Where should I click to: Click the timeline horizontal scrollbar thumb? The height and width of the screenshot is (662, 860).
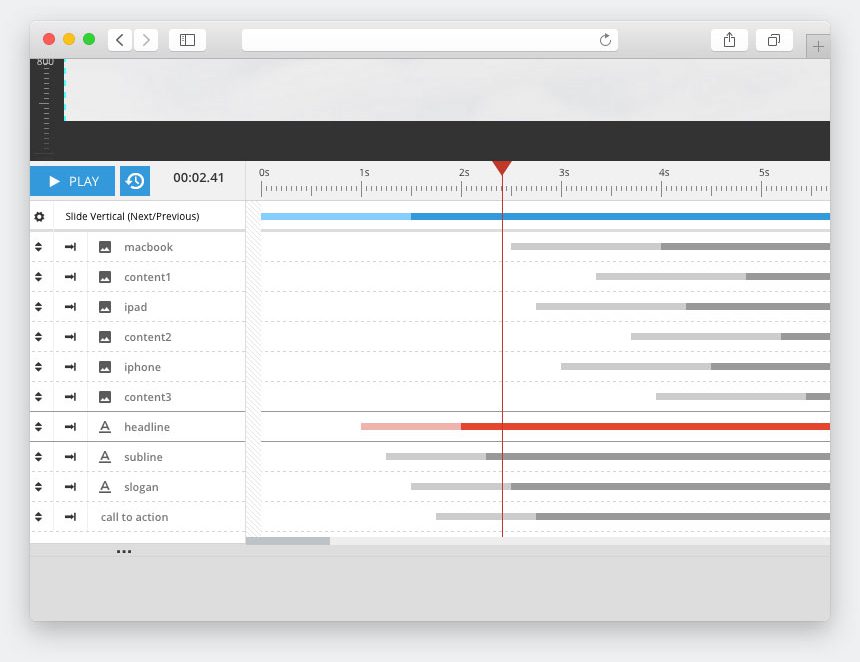(287, 541)
